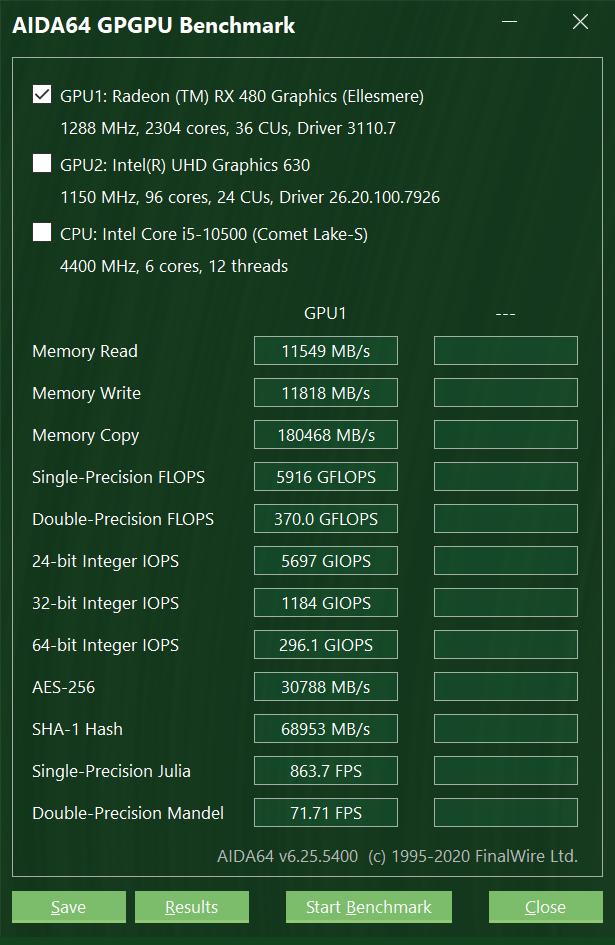The width and height of the screenshot is (615, 945).
Task: Click the GPU1 column header
Action: 325,313
